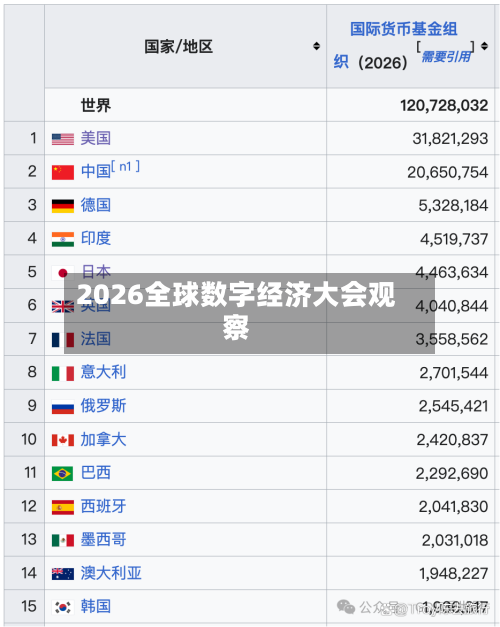Open the 澳大利亚 country link

click(x=111, y=573)
